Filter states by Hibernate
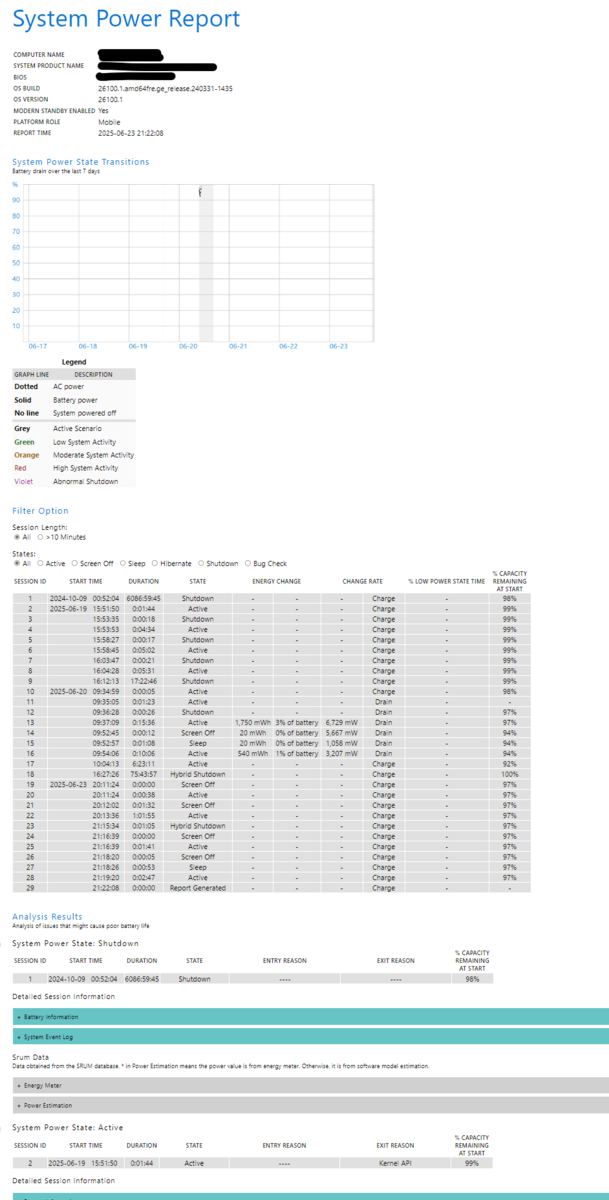This screenshot has width=609, height=1200. click(x=153, y=563)
